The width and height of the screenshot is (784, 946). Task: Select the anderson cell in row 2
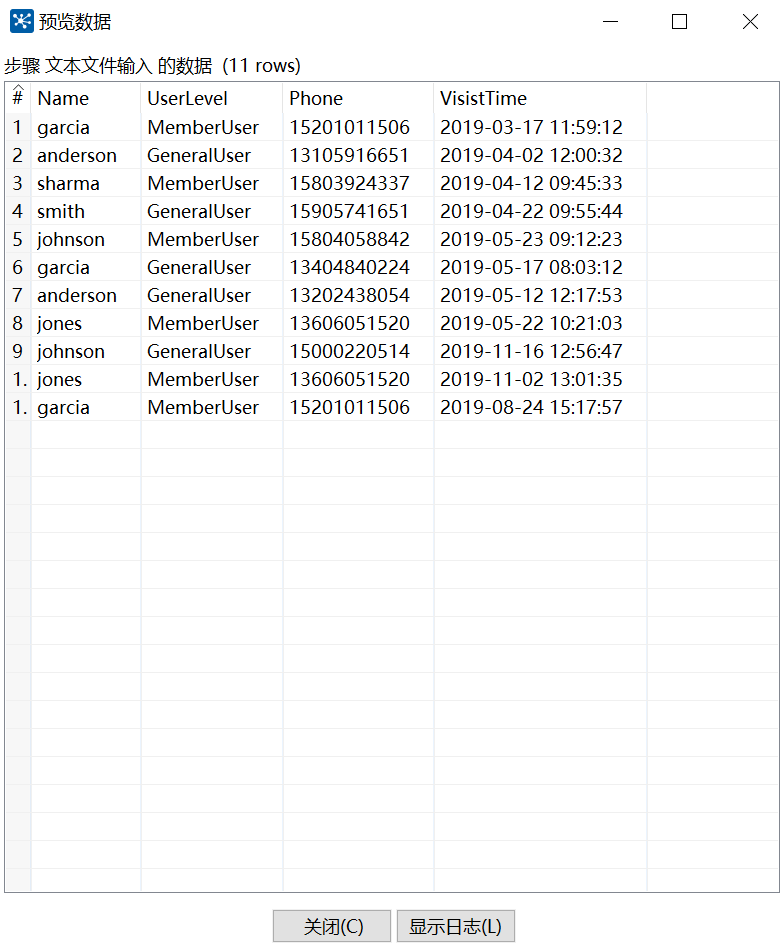(x=86, y=155)
